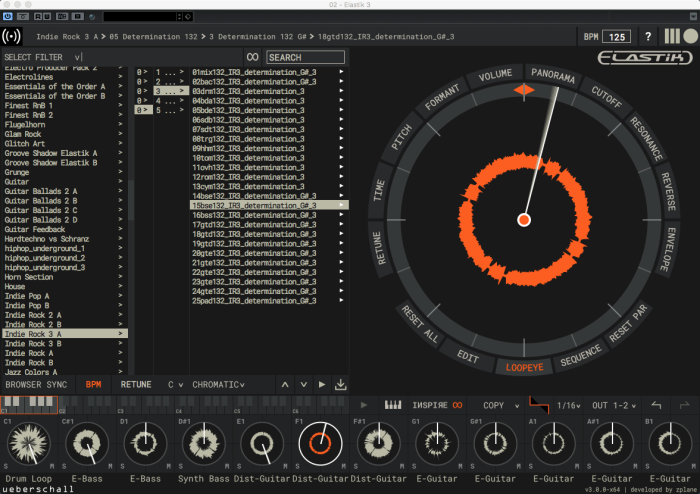
Task: Select the D#1 Synth Bass pad
Action: coord(204,444)
